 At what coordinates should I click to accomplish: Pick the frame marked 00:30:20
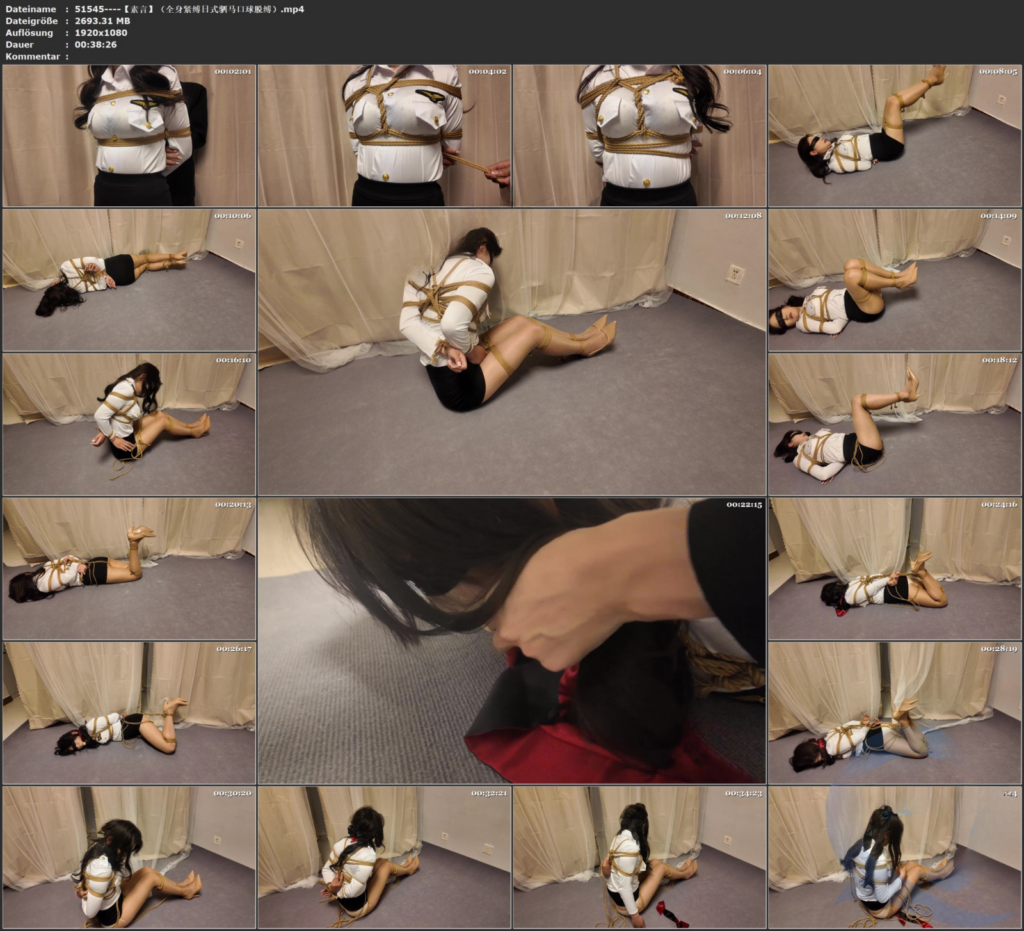129,857
